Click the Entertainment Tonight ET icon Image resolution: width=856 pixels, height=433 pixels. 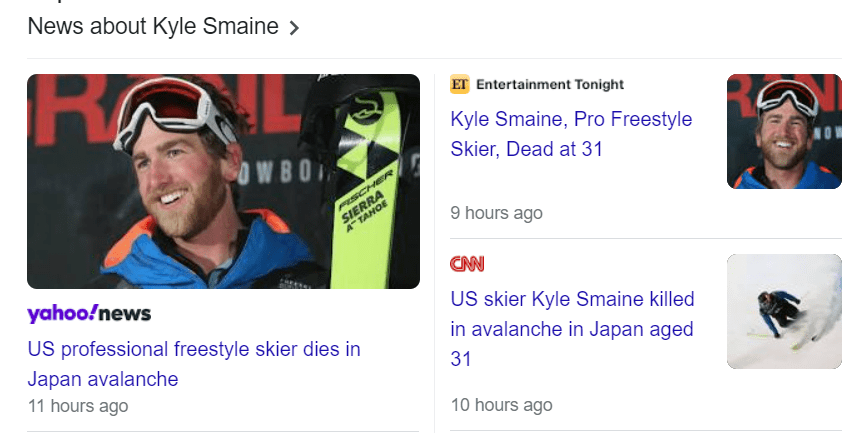point(460,85)
